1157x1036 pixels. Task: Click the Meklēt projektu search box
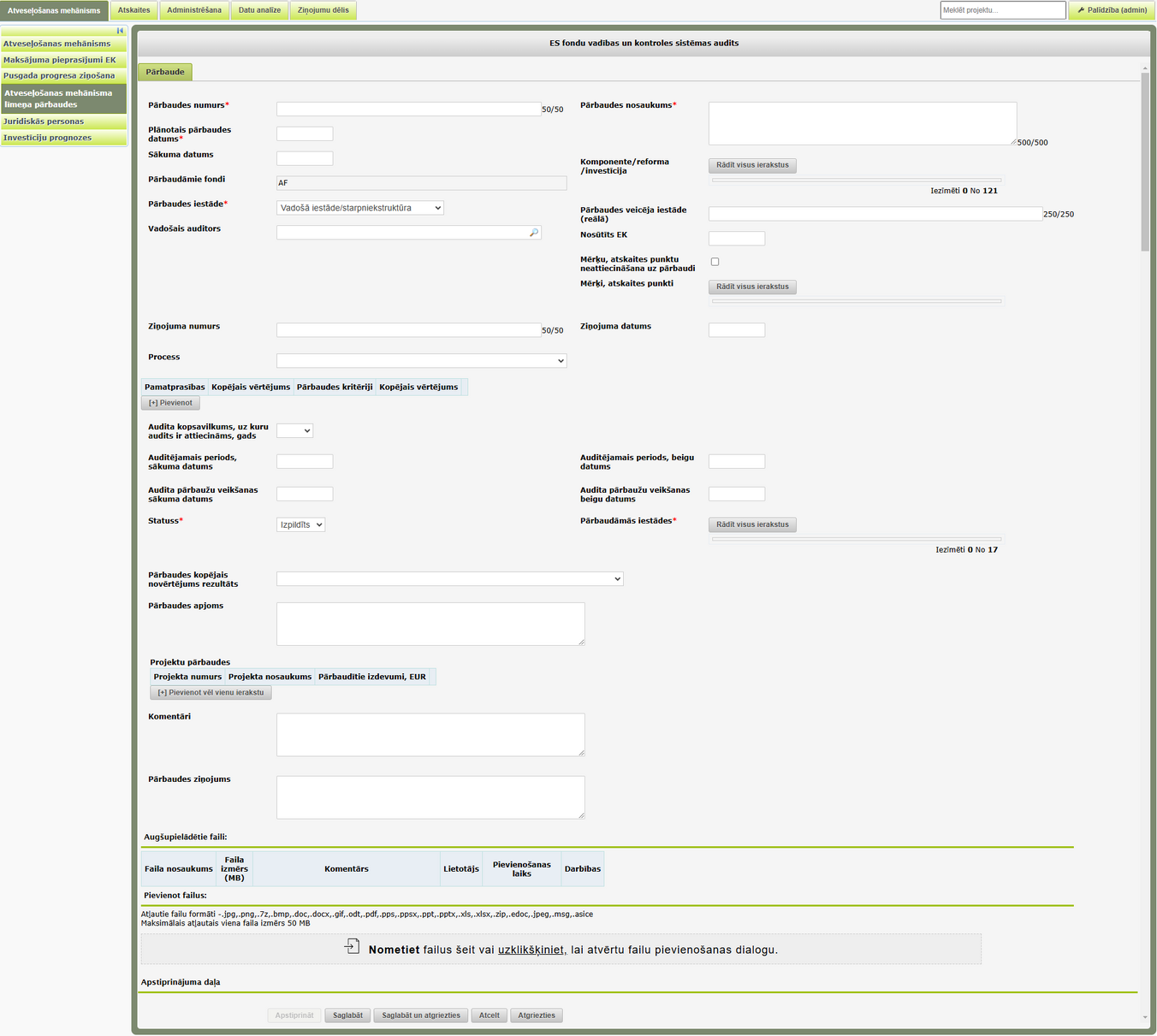[x=1003, y=10]
